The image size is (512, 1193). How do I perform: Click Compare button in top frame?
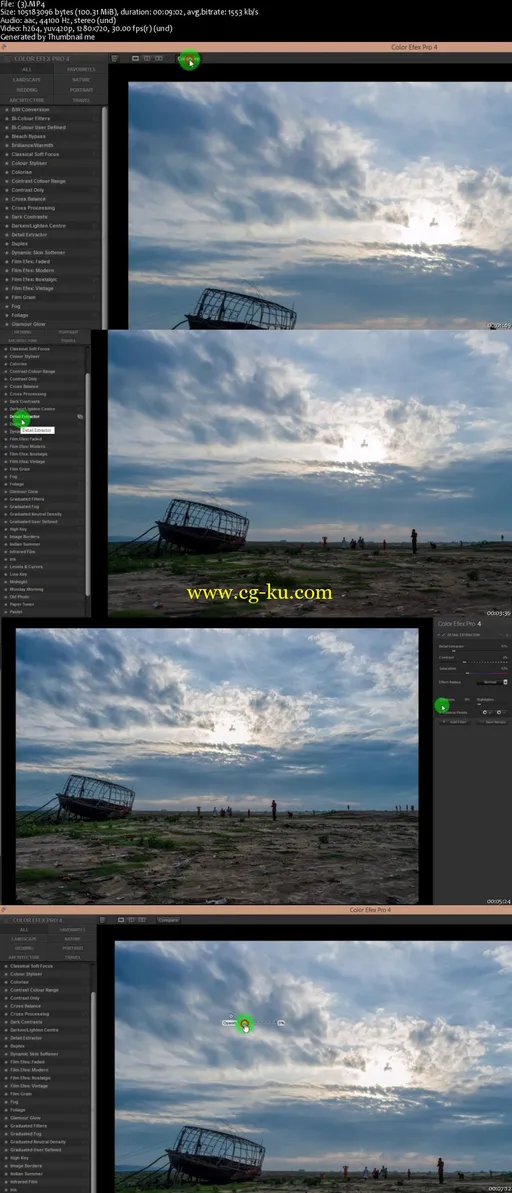coord(189,58)
